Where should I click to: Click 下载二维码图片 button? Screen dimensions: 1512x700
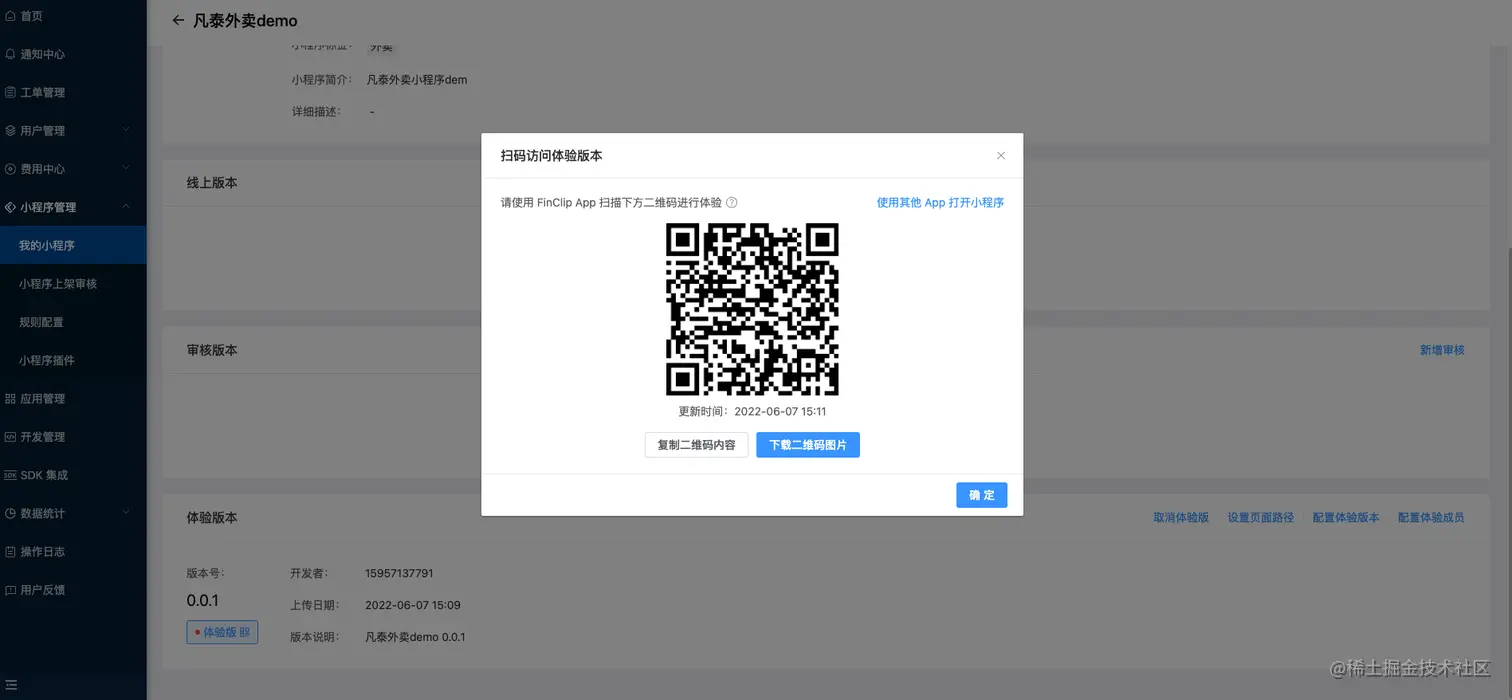point(808,445)
